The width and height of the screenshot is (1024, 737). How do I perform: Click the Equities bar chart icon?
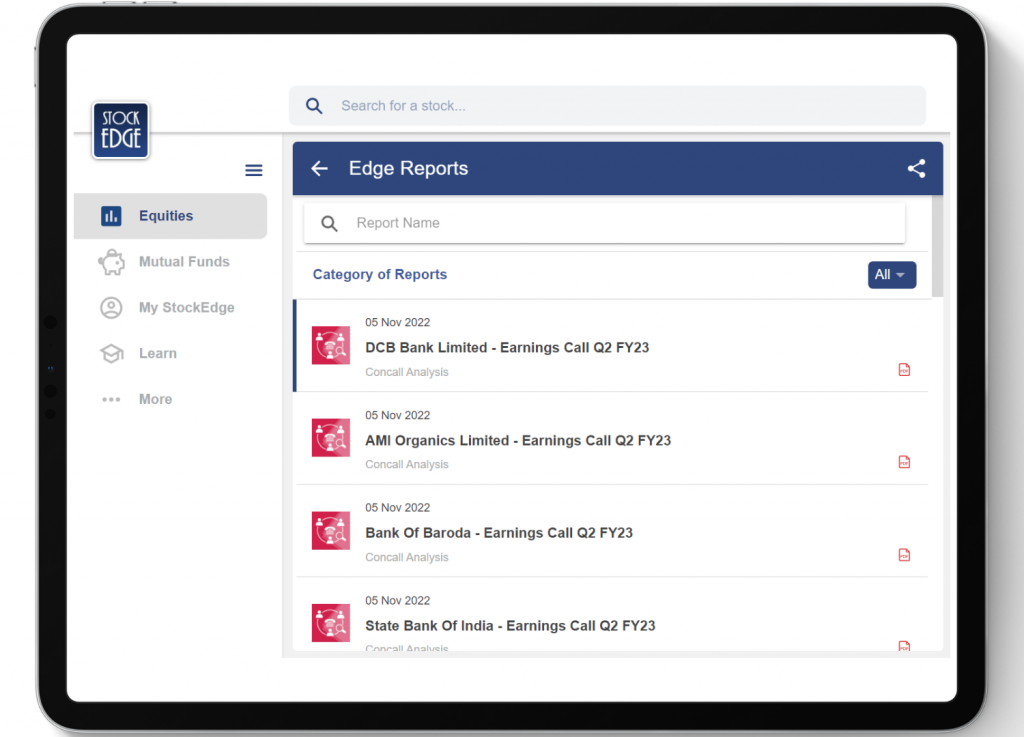(x=111, y=216)
